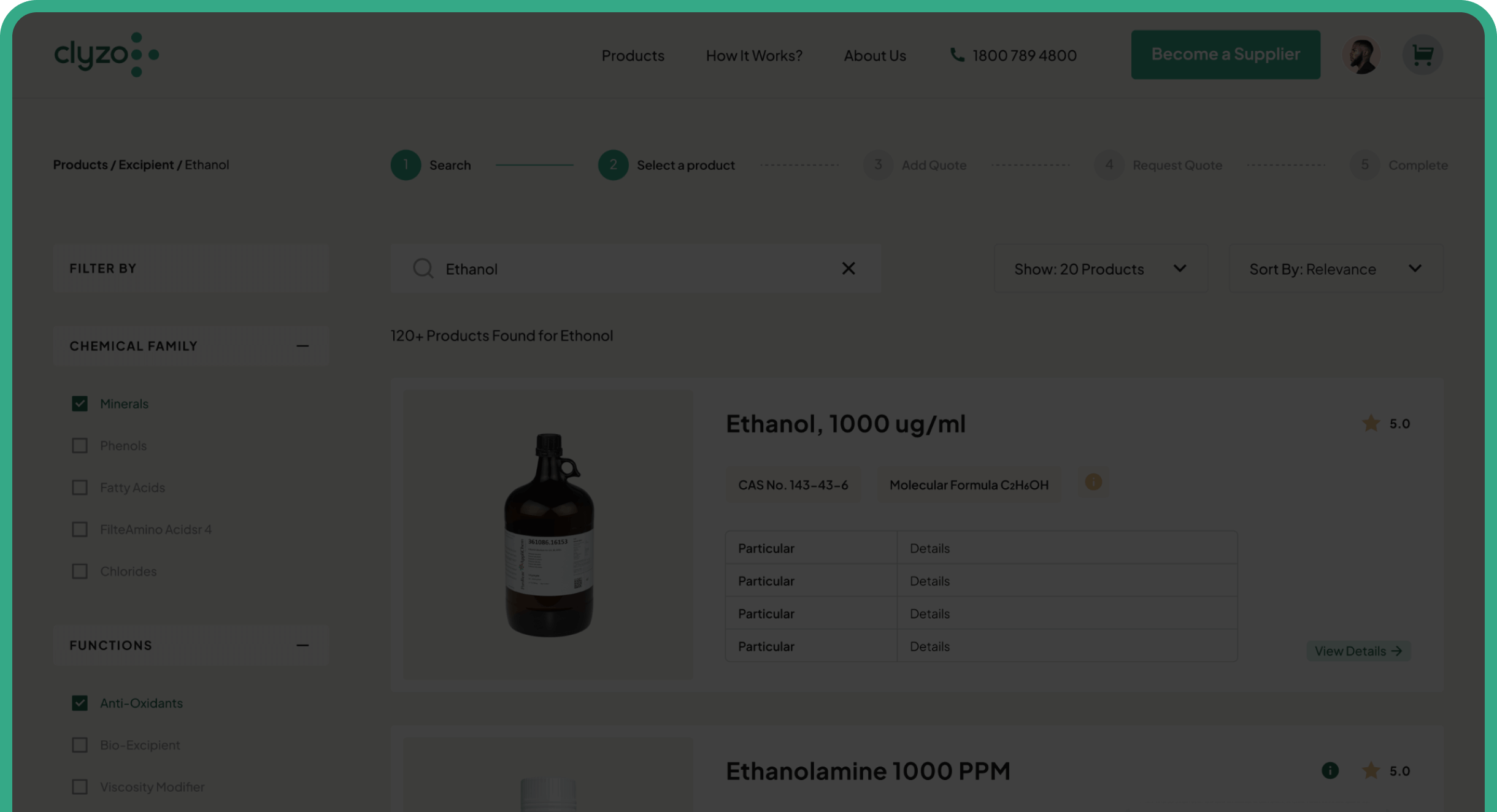Open the Sort By: Relevance dropdown

(x=1336, y=269)
